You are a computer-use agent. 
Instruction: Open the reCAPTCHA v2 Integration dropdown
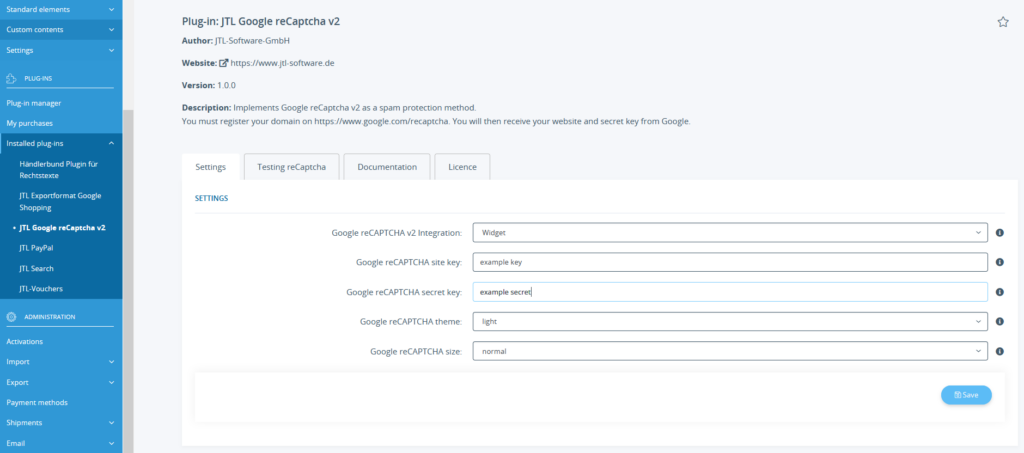coord(729,232)
